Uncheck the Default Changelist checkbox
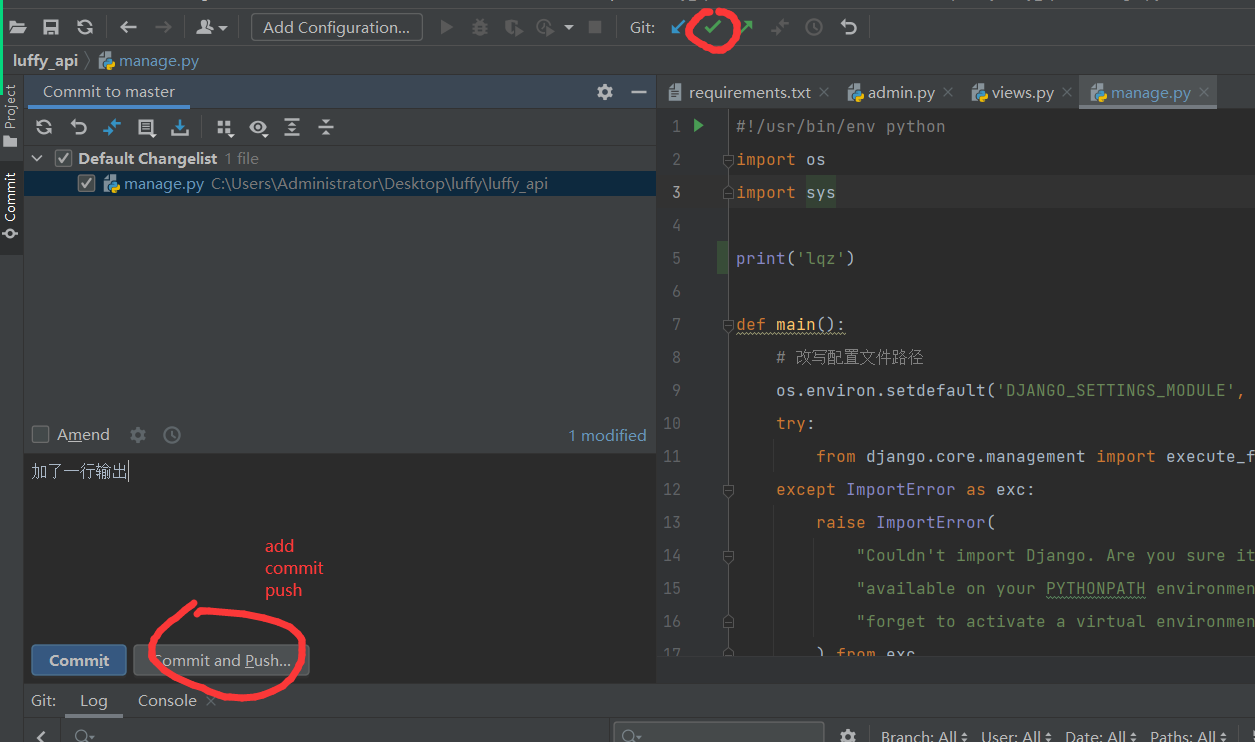Screen dimensions: 1255x742 pyautogui.click(x=63, y=158)
